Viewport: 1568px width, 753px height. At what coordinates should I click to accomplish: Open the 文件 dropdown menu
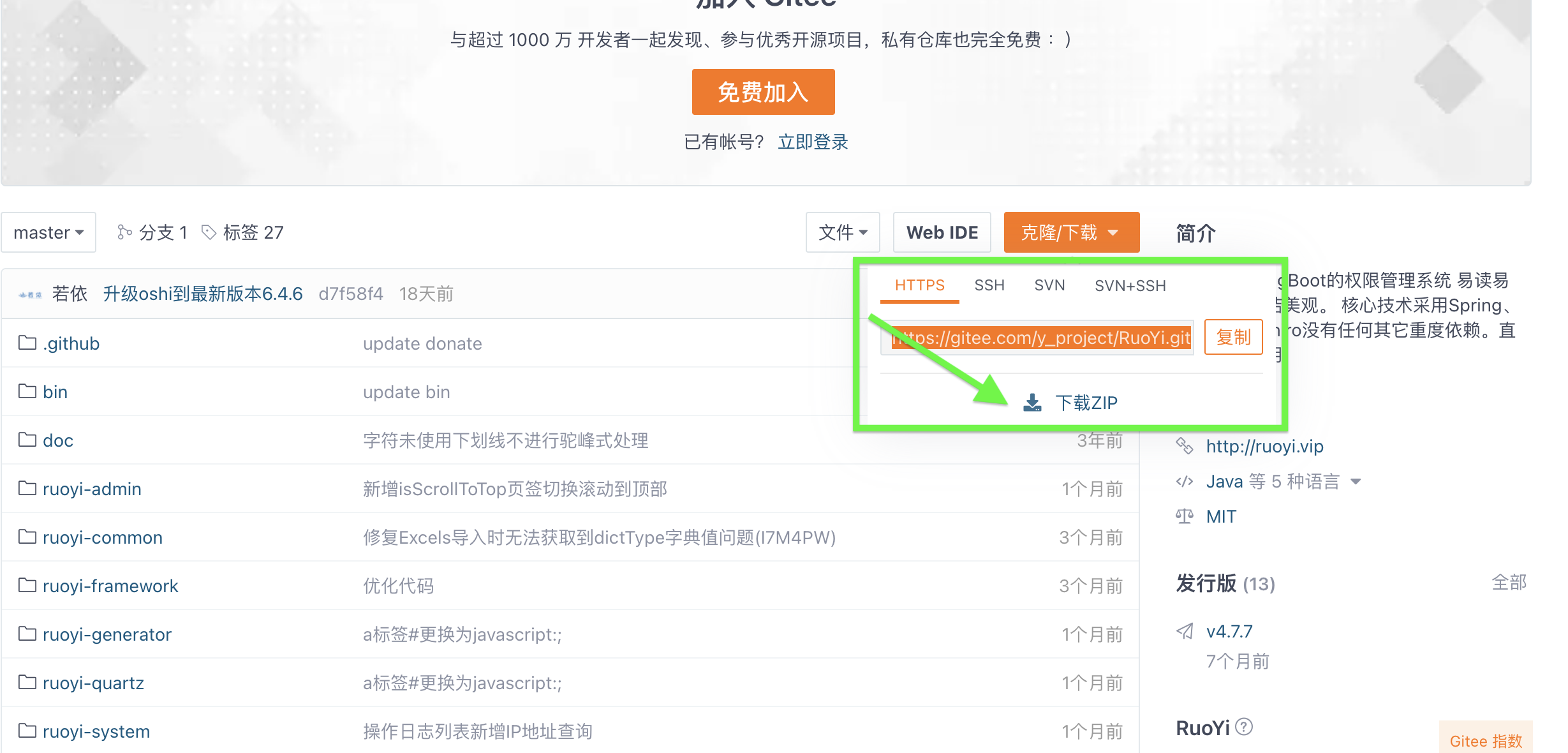843,232
